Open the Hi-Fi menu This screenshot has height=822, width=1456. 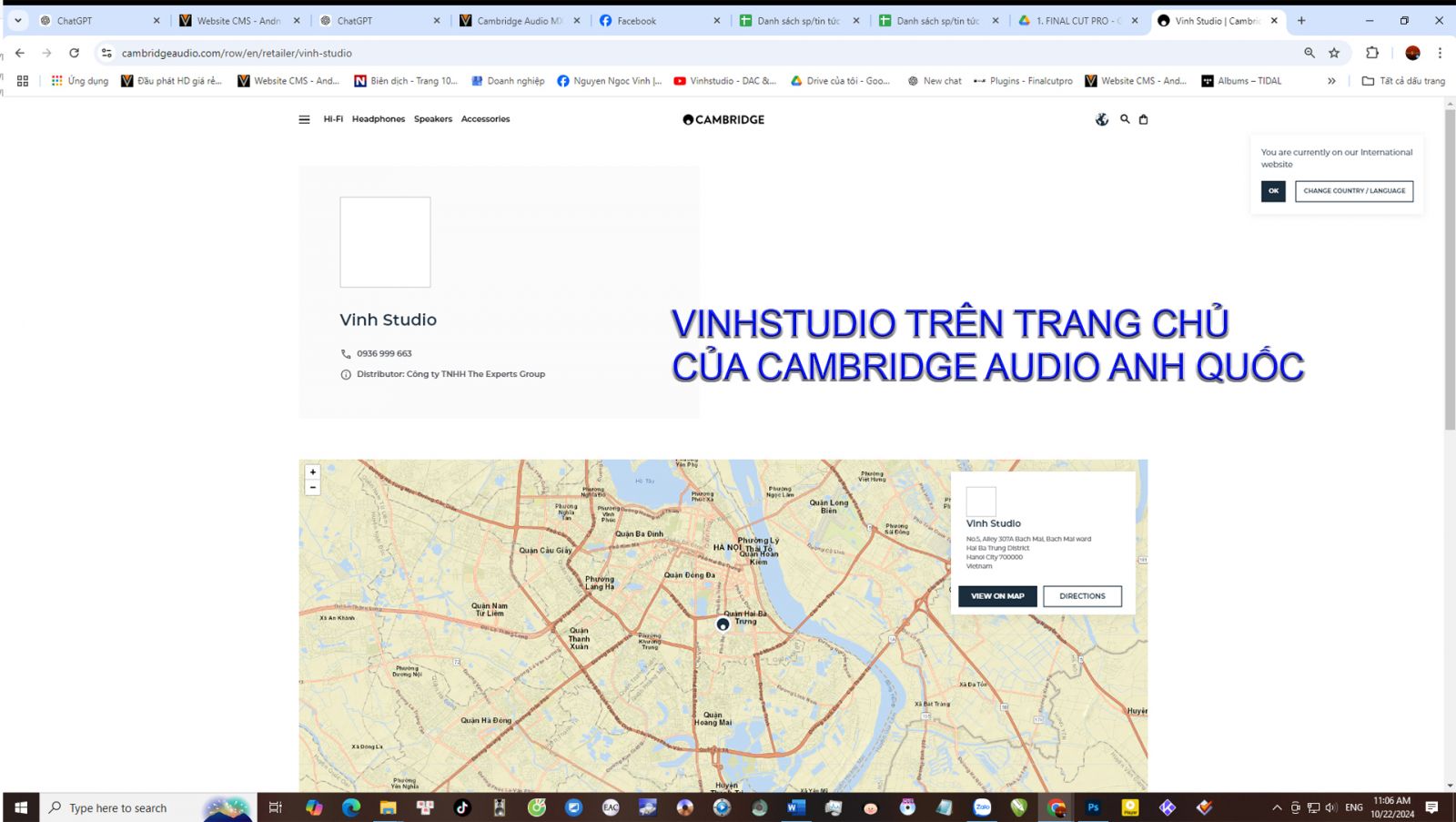tap(333, 119)
